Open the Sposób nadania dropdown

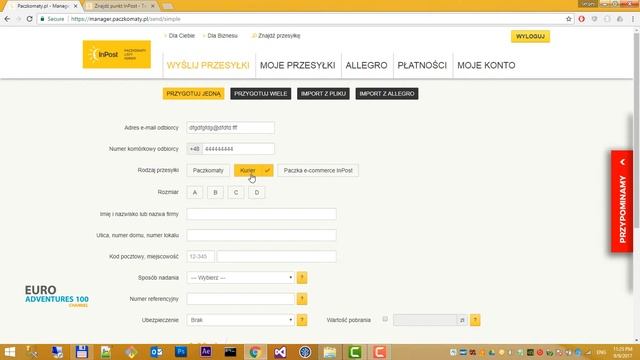[241, 278]
